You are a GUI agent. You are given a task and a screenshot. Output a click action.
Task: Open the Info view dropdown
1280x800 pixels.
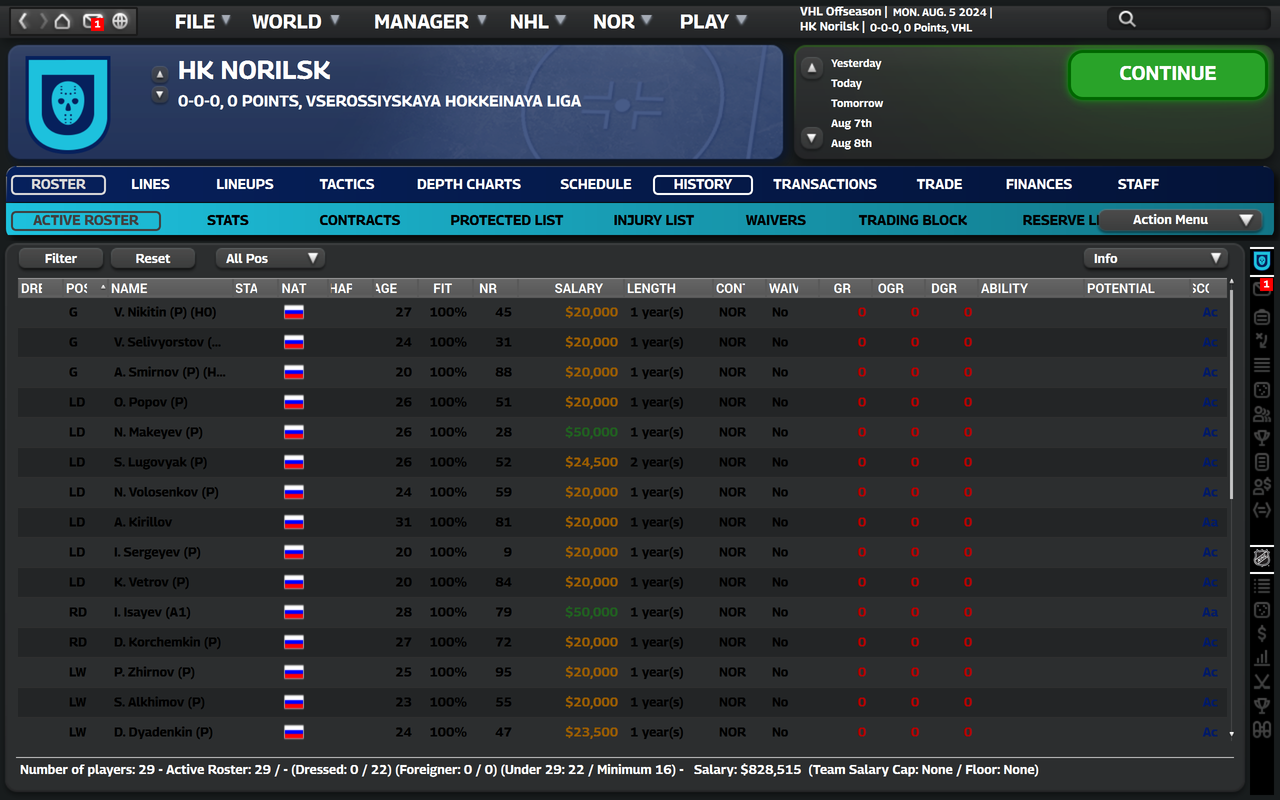(x=1155, y=258)
